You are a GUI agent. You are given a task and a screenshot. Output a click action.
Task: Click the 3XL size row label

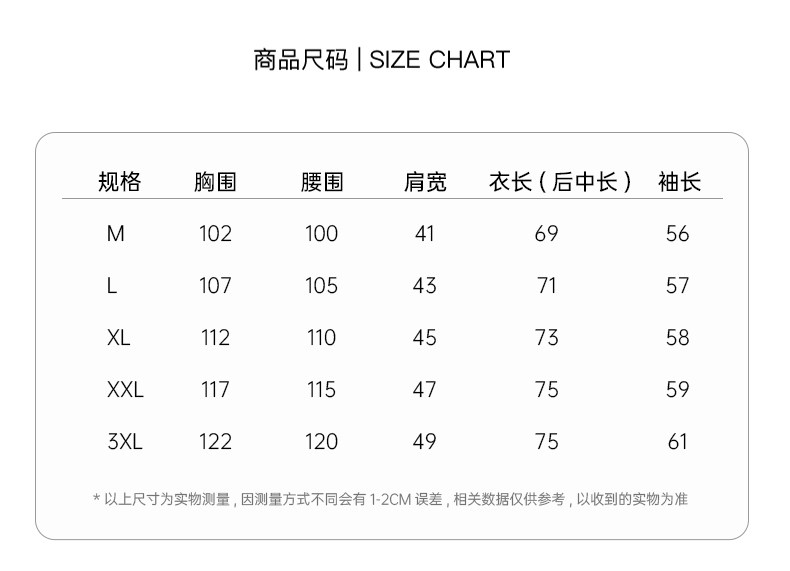point(125,442)
